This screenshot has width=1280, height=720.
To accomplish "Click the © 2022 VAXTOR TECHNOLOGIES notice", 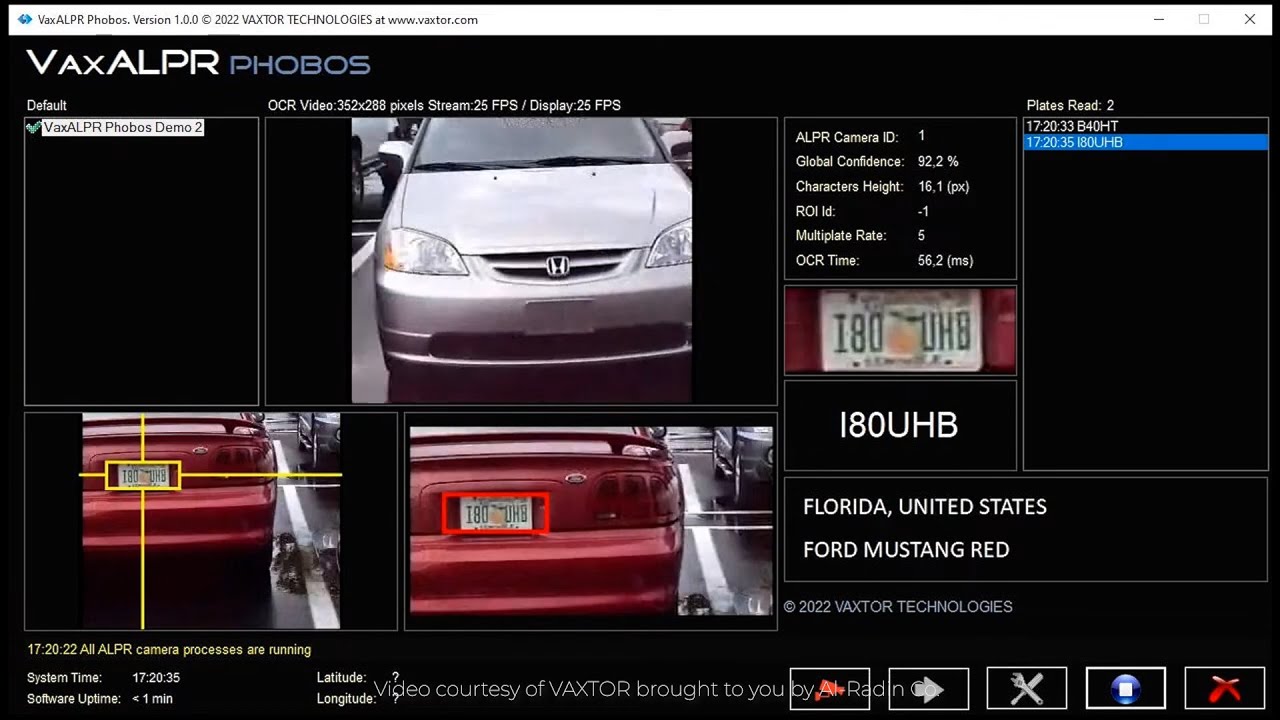I will 898,607.
